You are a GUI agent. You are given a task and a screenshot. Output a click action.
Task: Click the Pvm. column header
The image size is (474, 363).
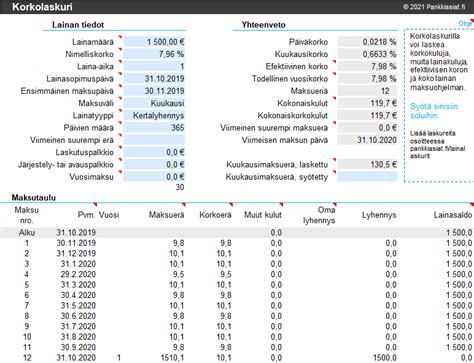coord(86,215)
